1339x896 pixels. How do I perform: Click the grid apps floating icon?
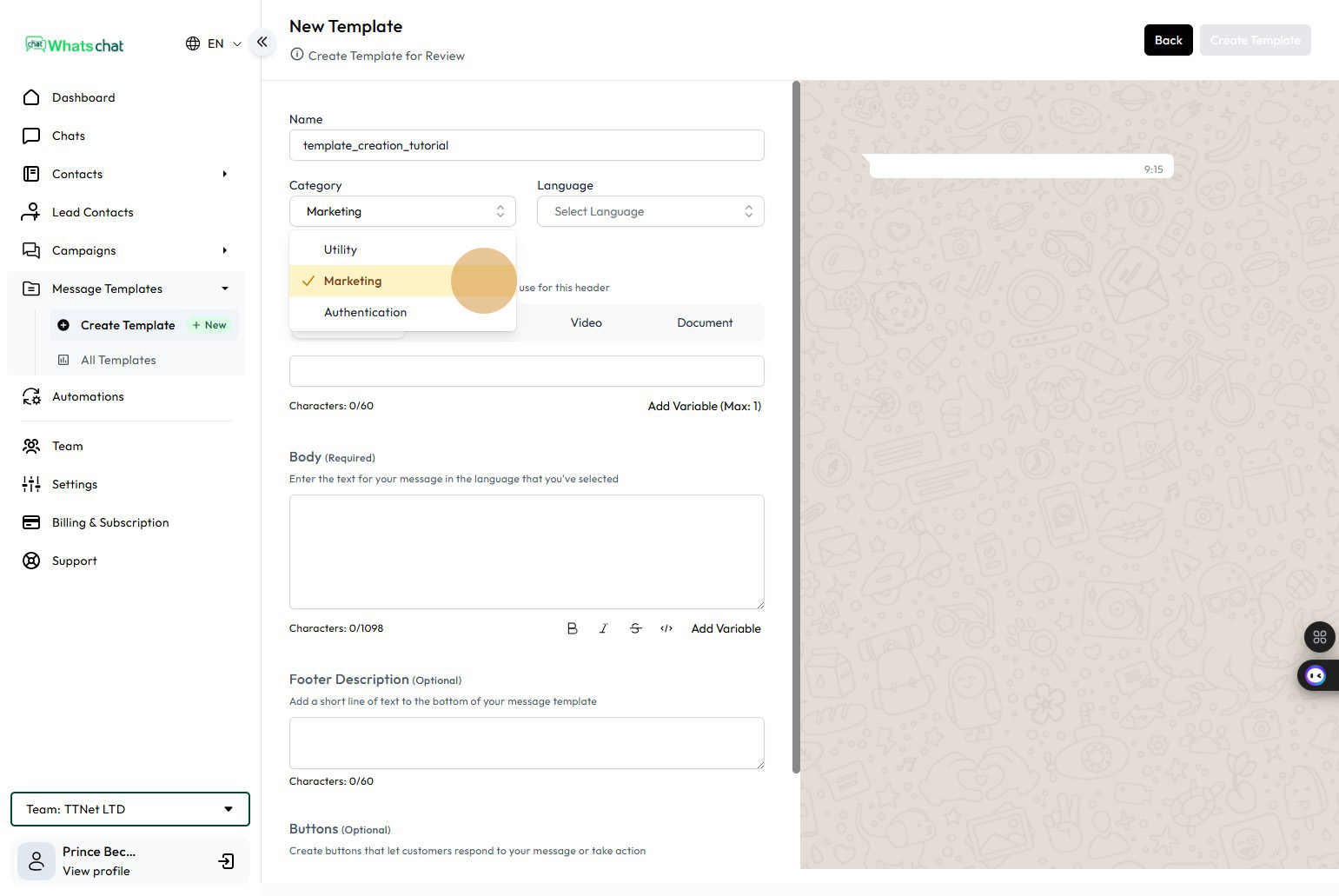coord(1319,637)
